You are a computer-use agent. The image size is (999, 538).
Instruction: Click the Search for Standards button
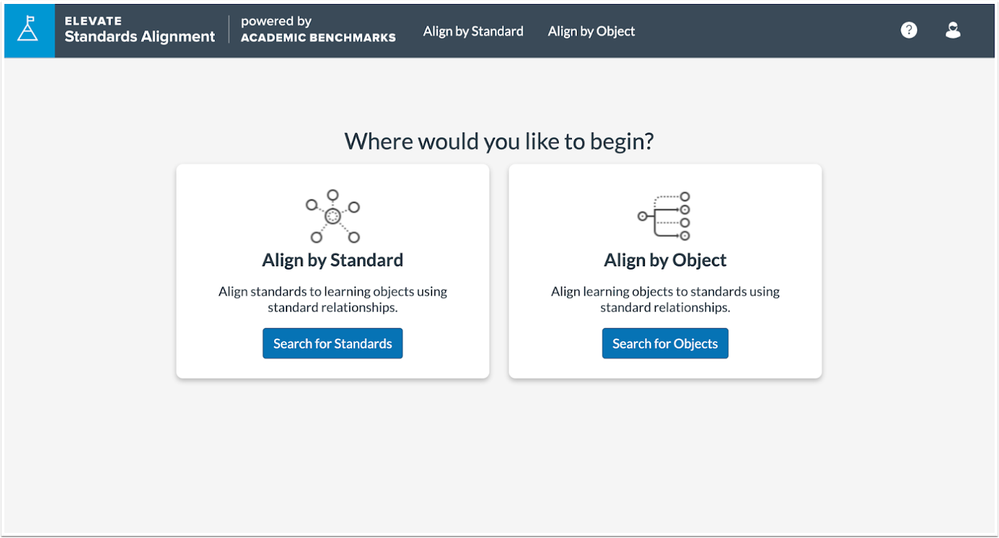333,344
